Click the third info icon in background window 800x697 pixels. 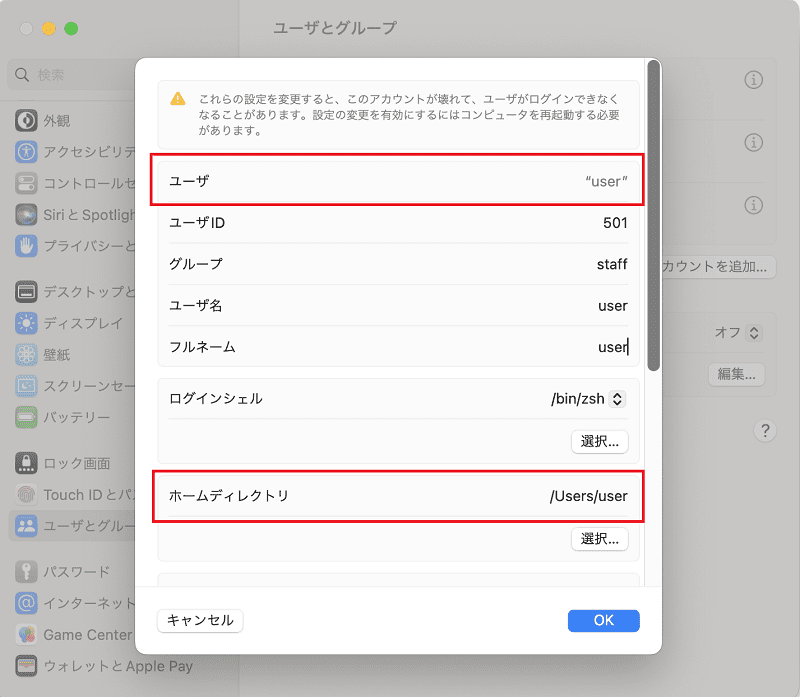point(754,205)
